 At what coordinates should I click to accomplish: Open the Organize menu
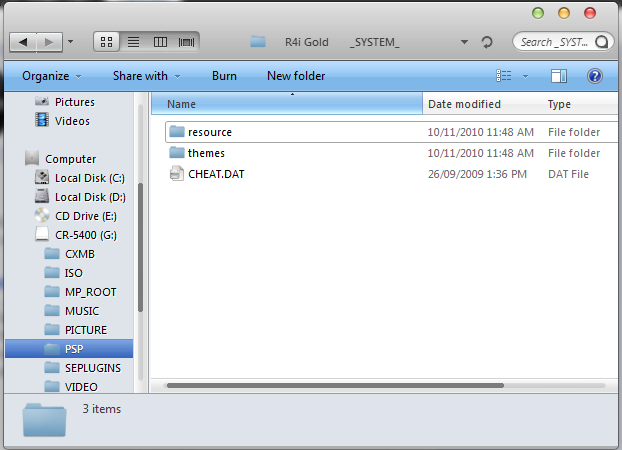coord(51,76)
